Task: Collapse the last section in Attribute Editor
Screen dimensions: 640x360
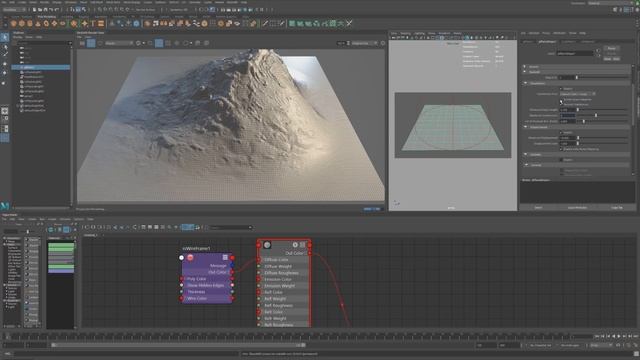Action: [526, 165]
